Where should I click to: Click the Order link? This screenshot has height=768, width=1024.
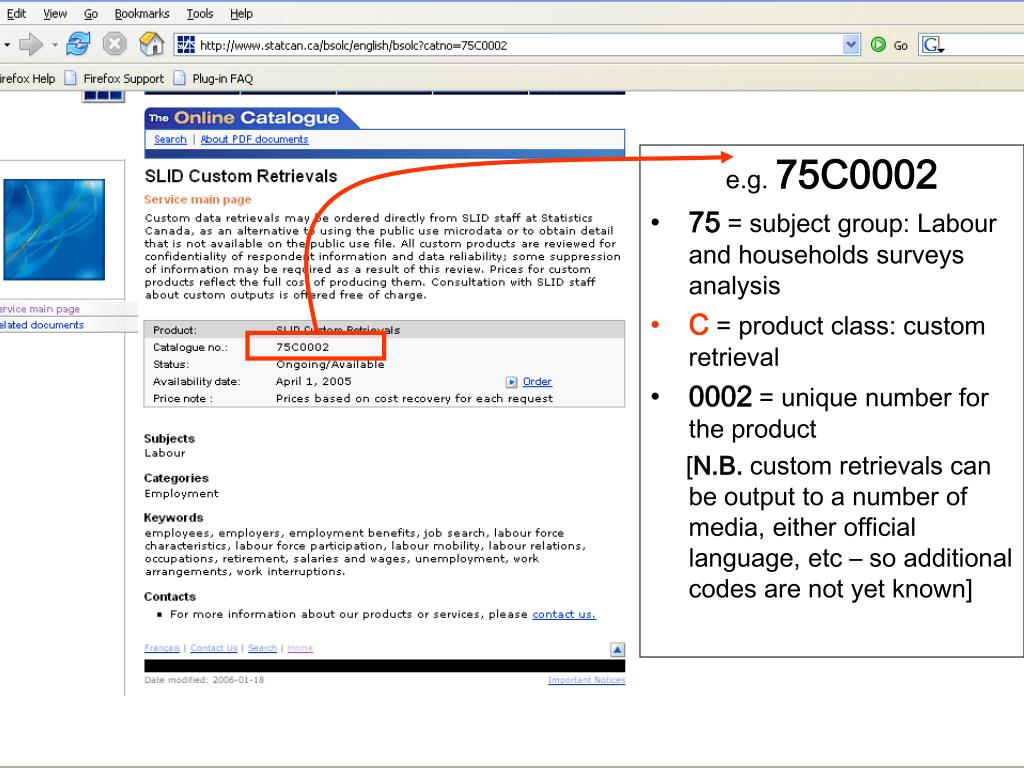point(537,381)
